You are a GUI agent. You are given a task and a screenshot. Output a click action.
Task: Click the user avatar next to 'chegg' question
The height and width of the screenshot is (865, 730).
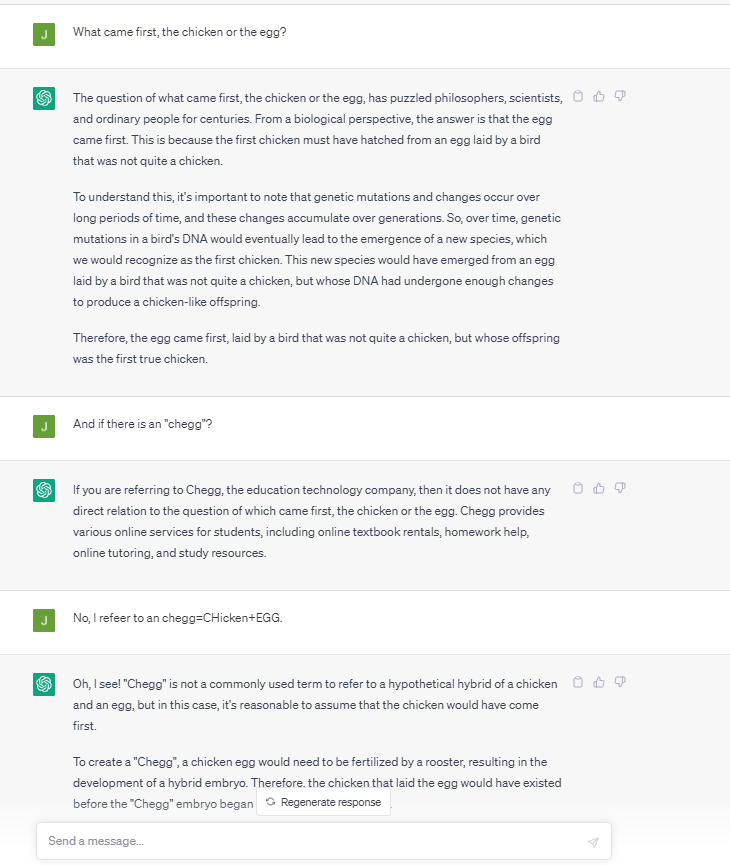click(44, 425)
